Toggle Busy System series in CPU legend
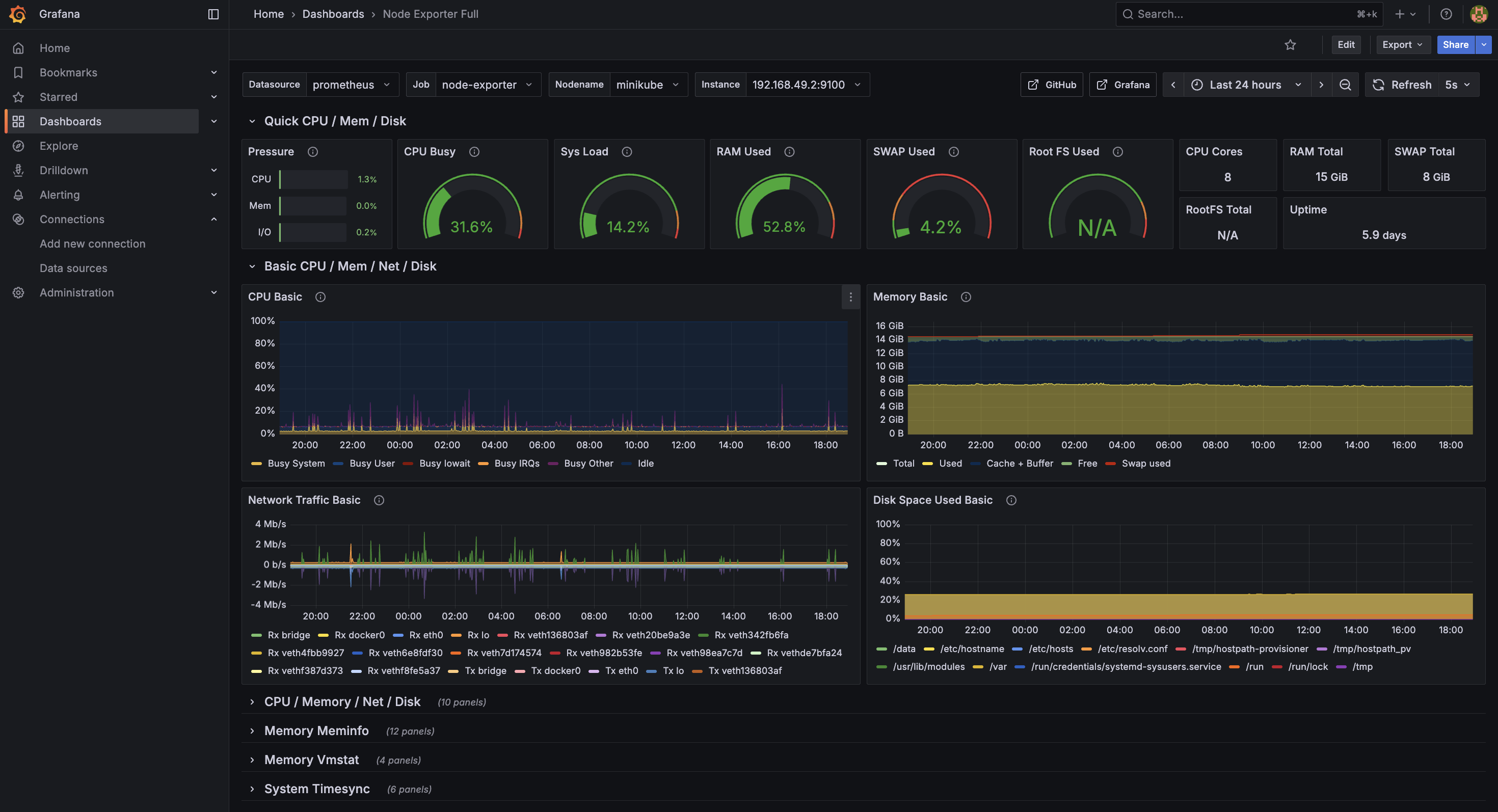 click(296, 463)
